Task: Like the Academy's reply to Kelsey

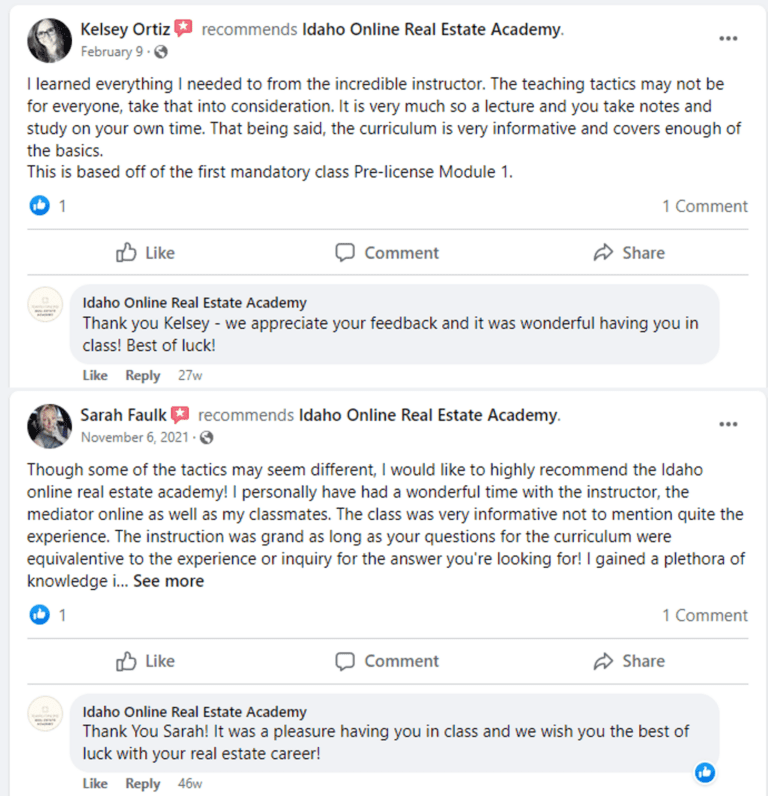Action: (95, 375)
